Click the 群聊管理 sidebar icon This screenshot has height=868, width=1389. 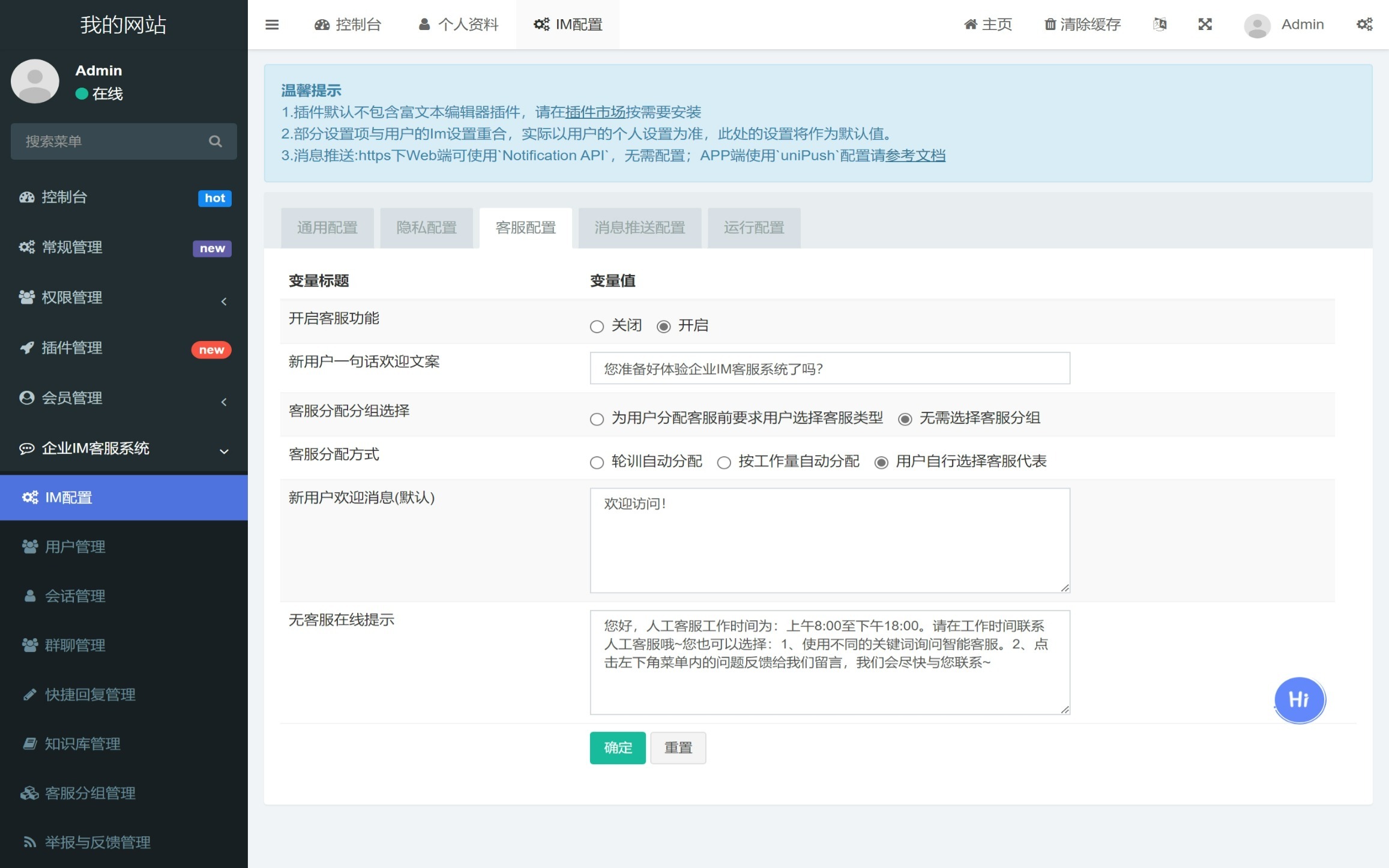pyautogui.click(x=29, y=645)
